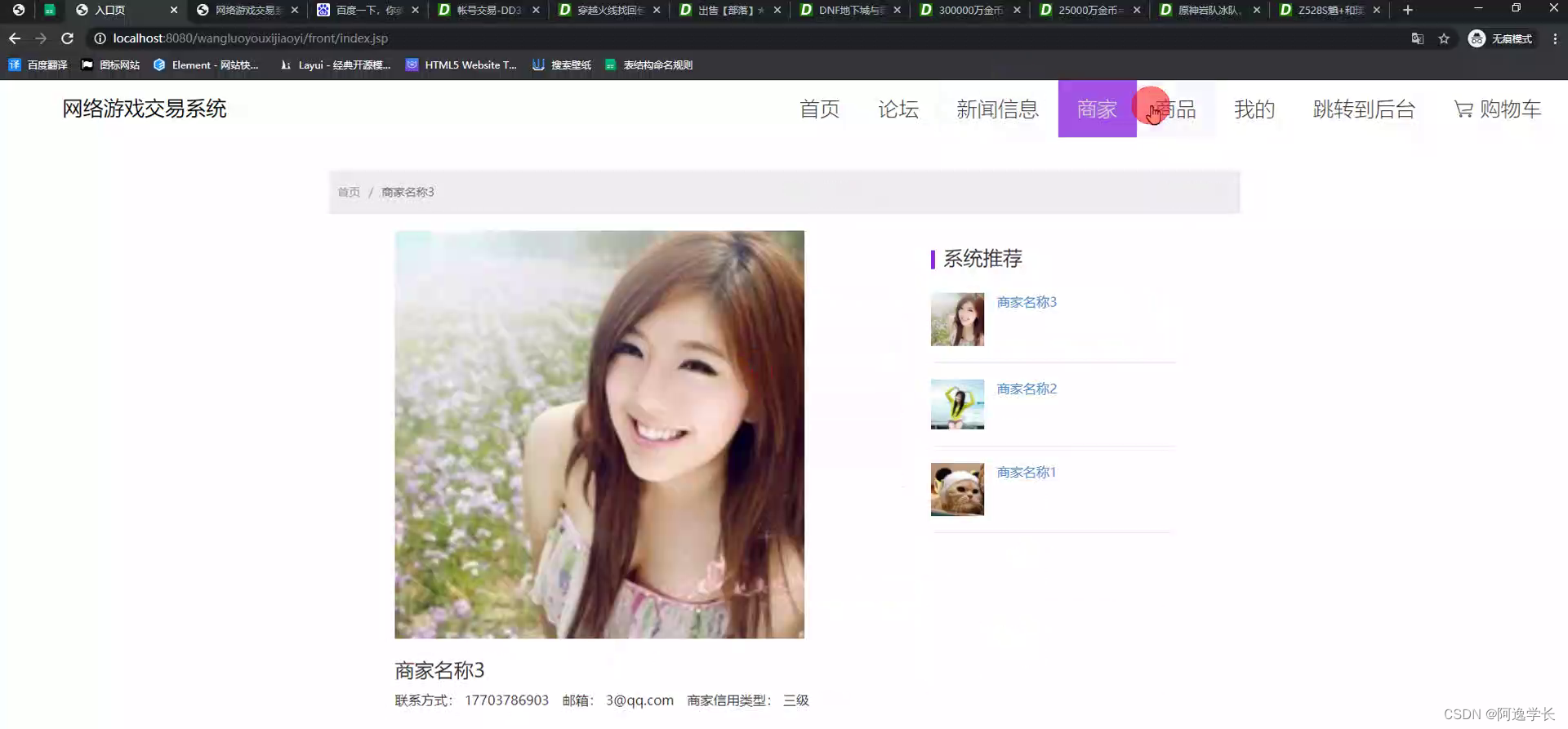The height and width of the screenshot is (729, 1568).
Task: Open the 论坛 navigation menu item
Action: tap(898, 109)
